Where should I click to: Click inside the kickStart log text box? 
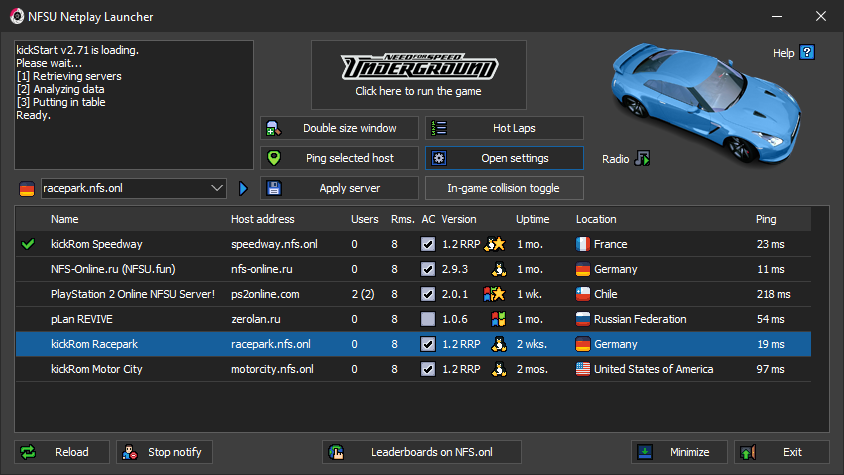(134, 105)
